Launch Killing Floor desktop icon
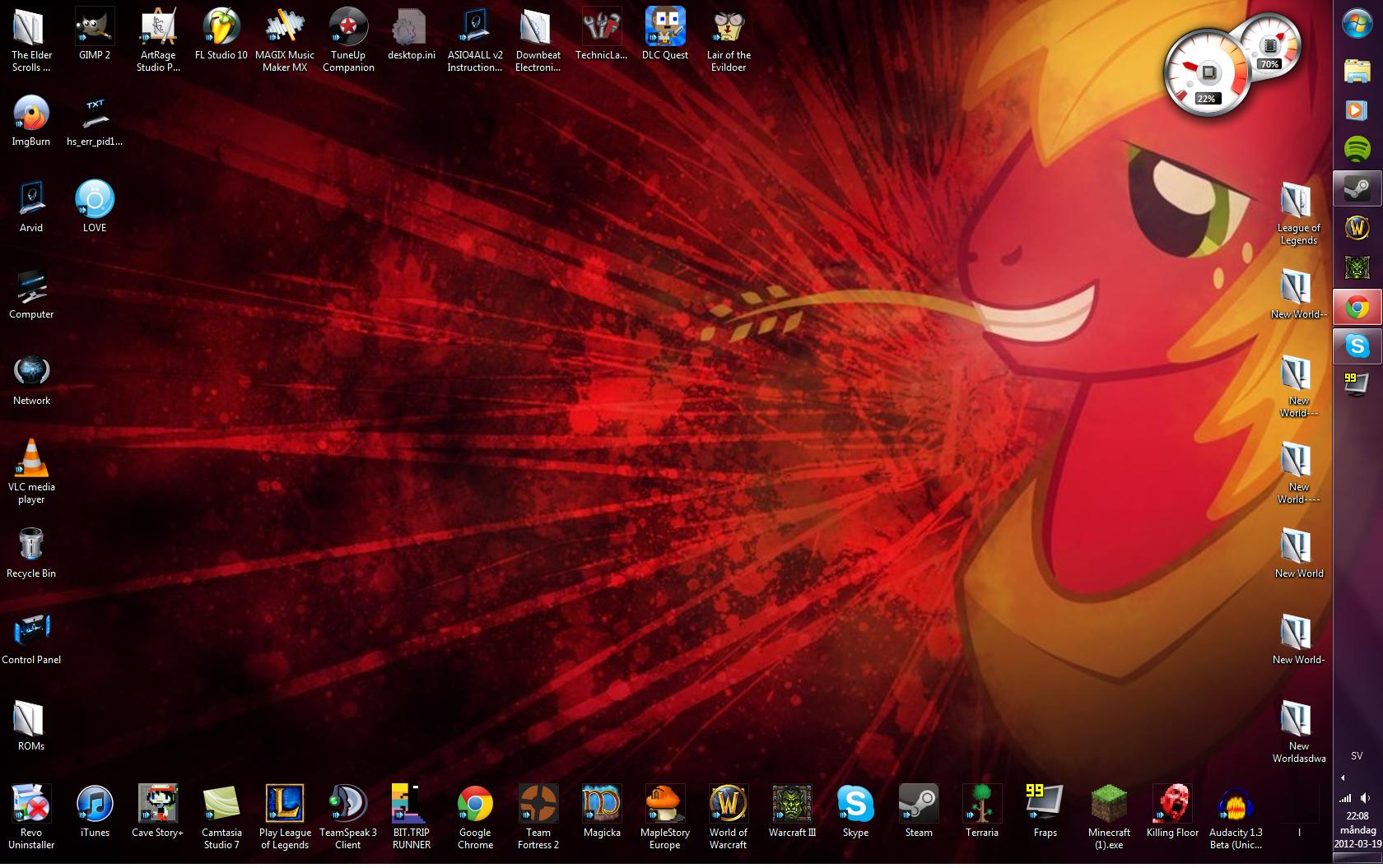 1172,812
